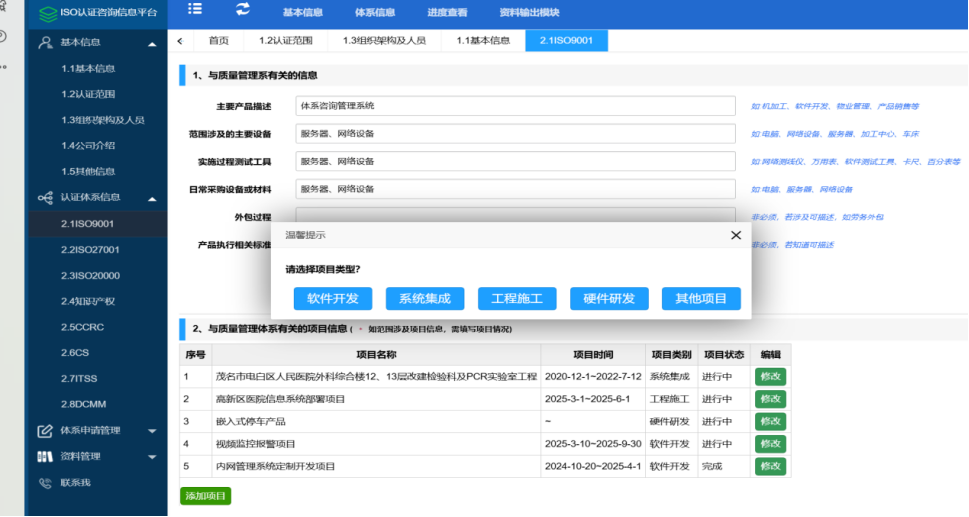Switch to the 1.1基本信息 tab
The height and width of the screenshot is (517, 969).
tap(483, 41)
